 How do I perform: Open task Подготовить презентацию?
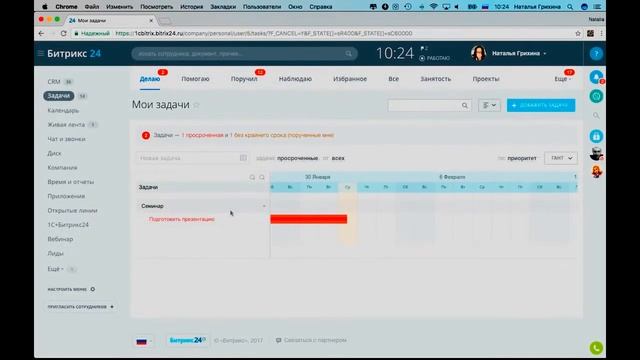pos(182,219)
